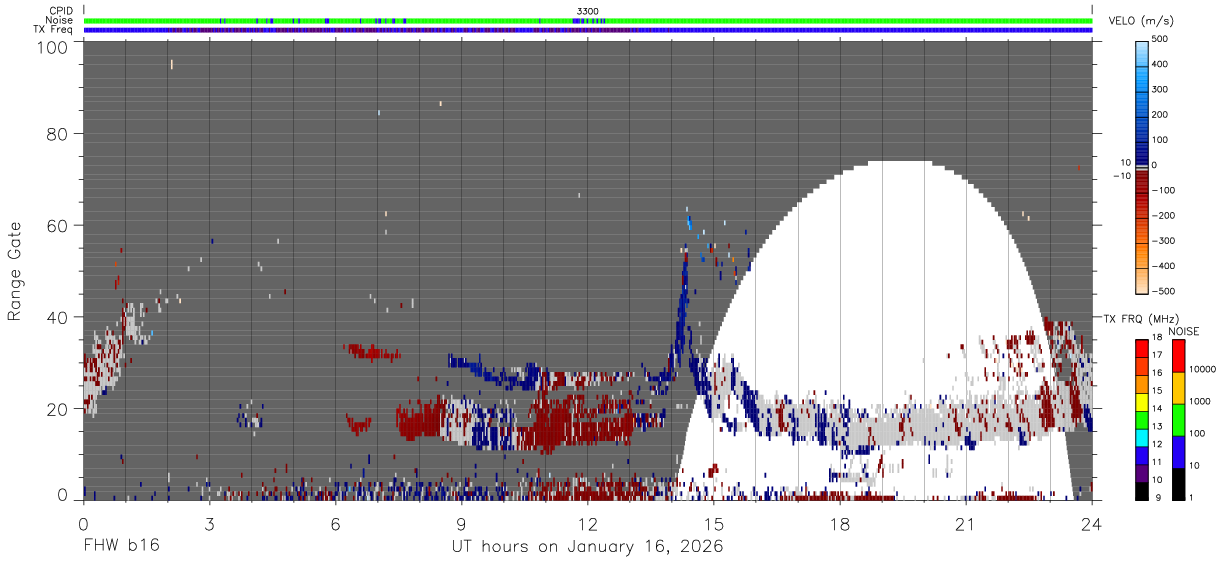
Task: Click the black segment of NOISE bar
Action: [x=1178, y=484]
